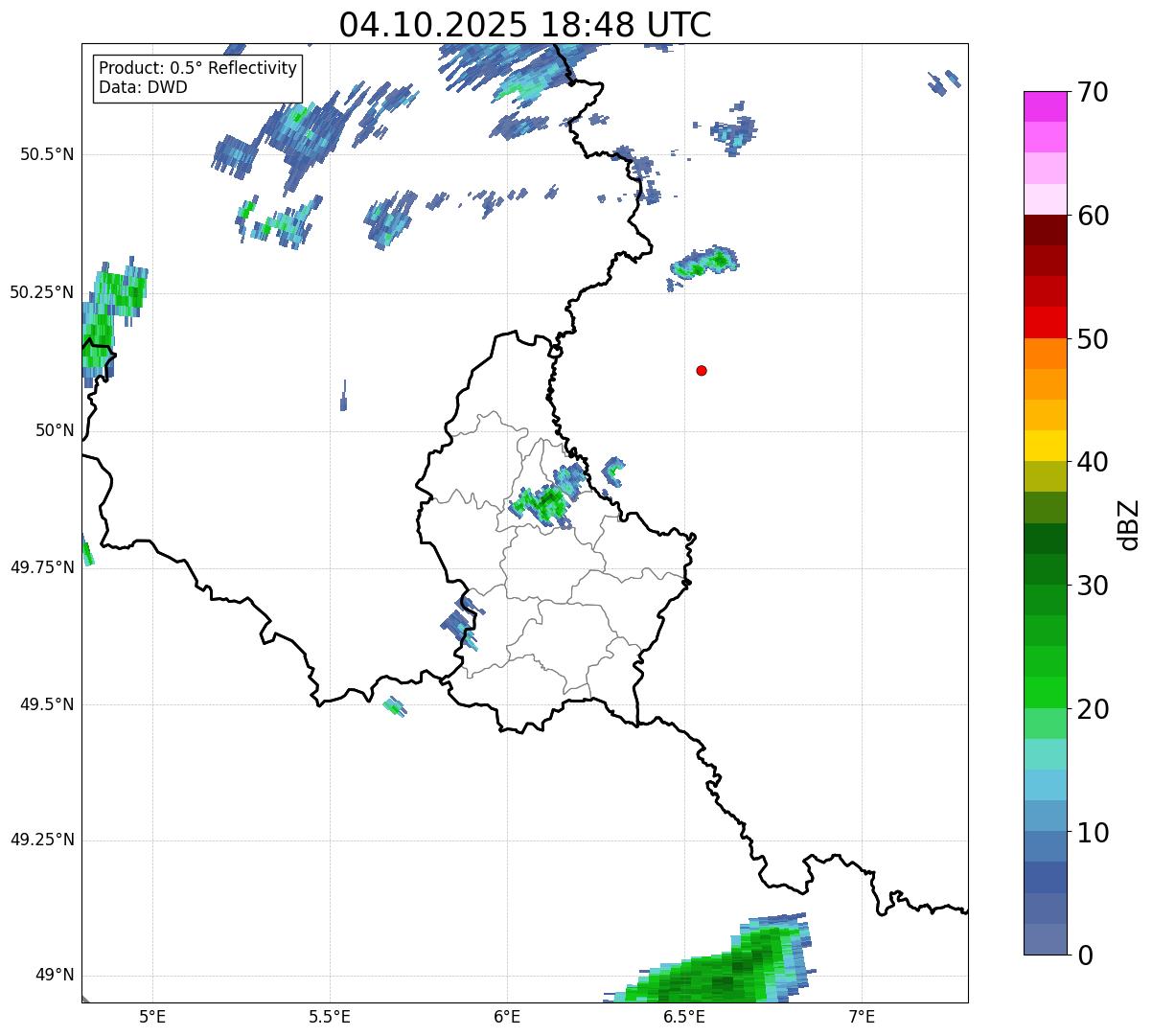Image resolution: width=1152 pixels, height=1036 pixels.
Task: Click the latitude label '49.5°N'
Action: point(48,704)
